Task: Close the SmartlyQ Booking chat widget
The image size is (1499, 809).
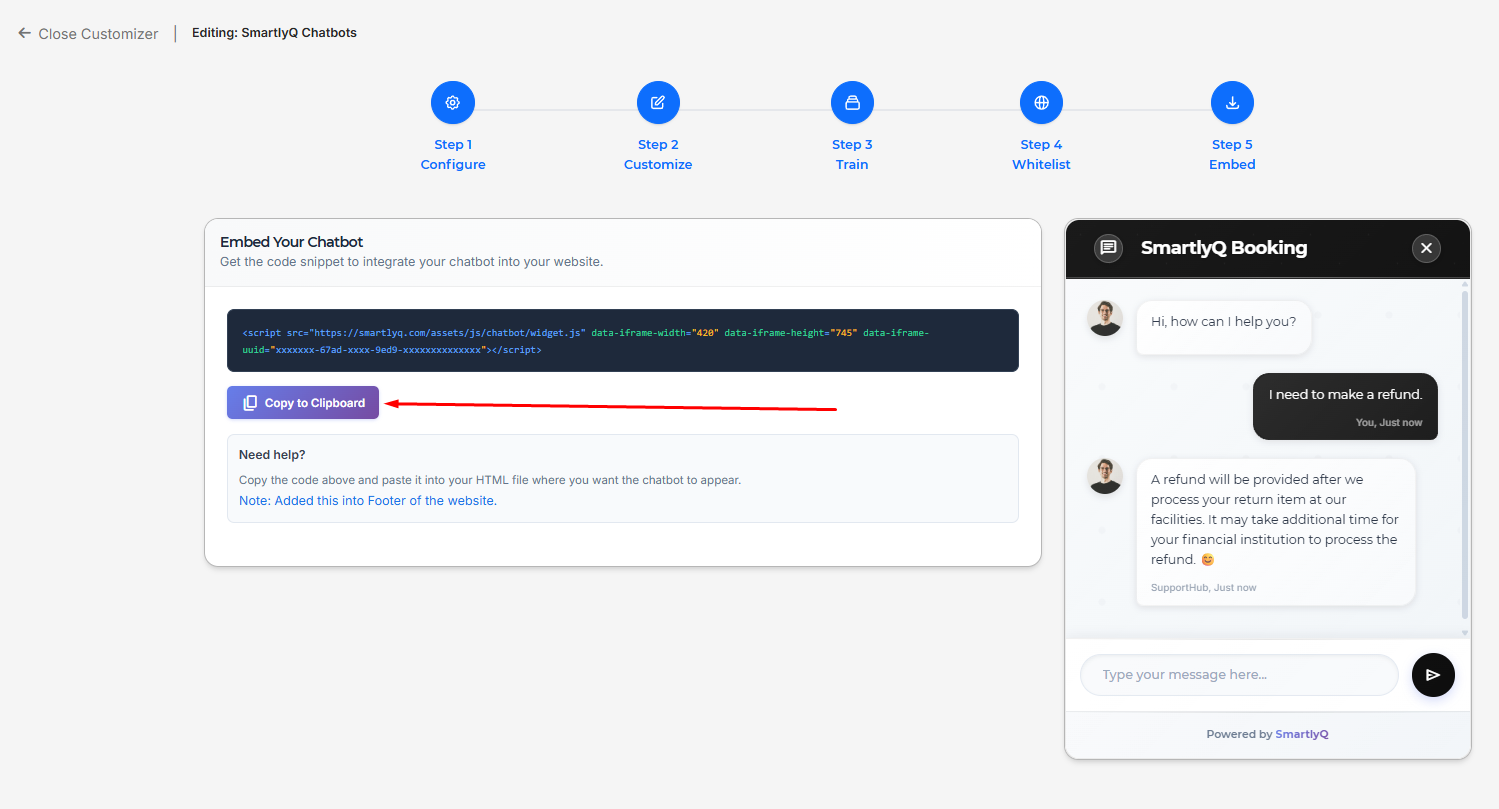Action: click(x=1426, y=248)
